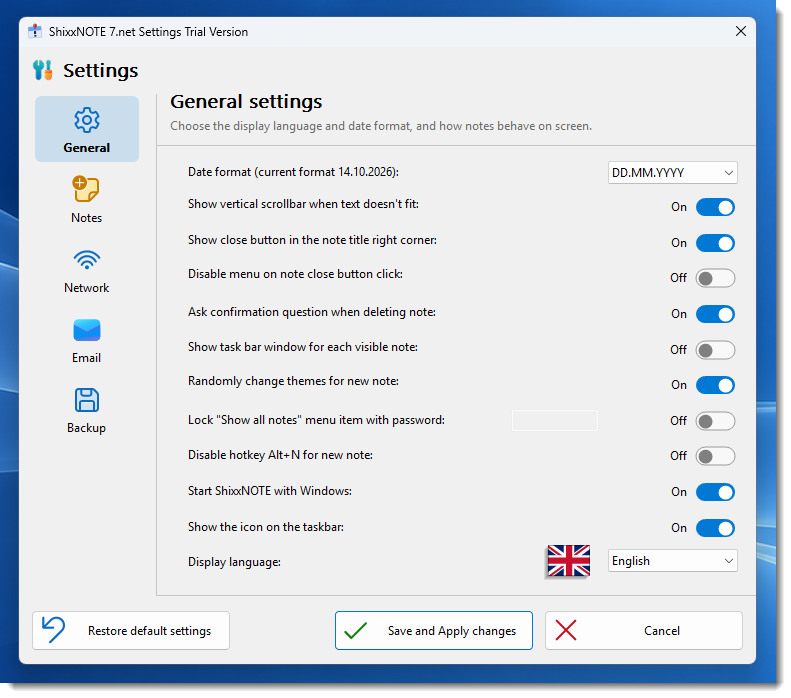Click the red X icon on Cancel button
The width and height of the screenshot is (791, 698).
566,630
